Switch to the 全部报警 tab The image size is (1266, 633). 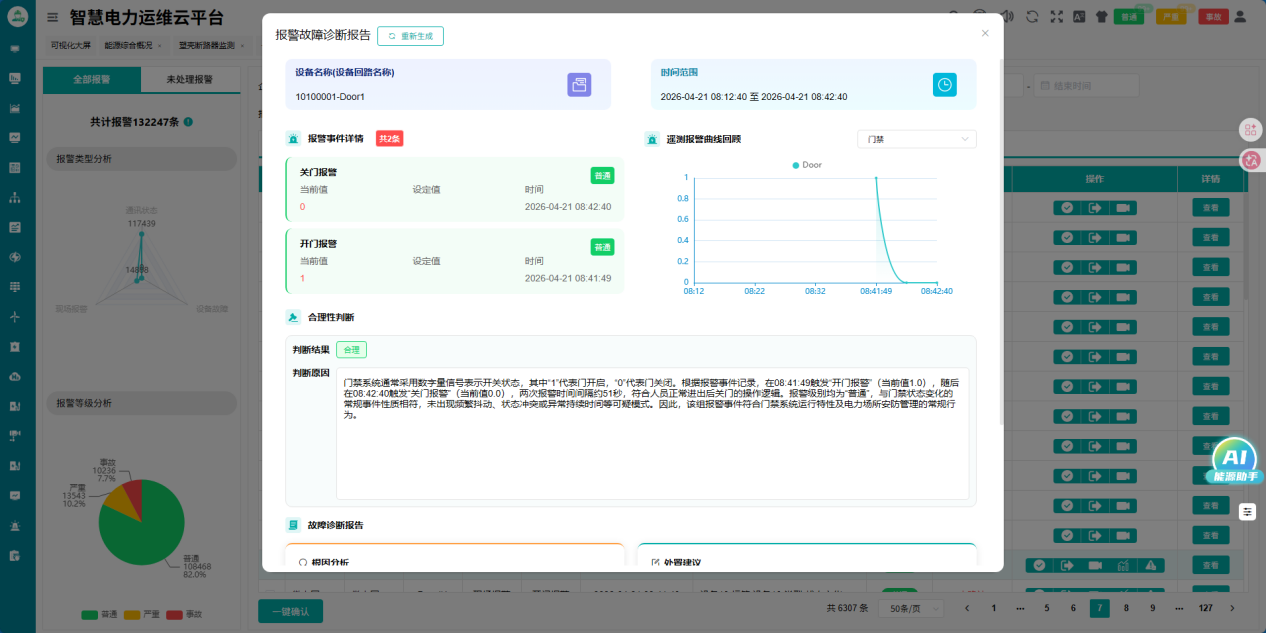(x=92, y=80)
